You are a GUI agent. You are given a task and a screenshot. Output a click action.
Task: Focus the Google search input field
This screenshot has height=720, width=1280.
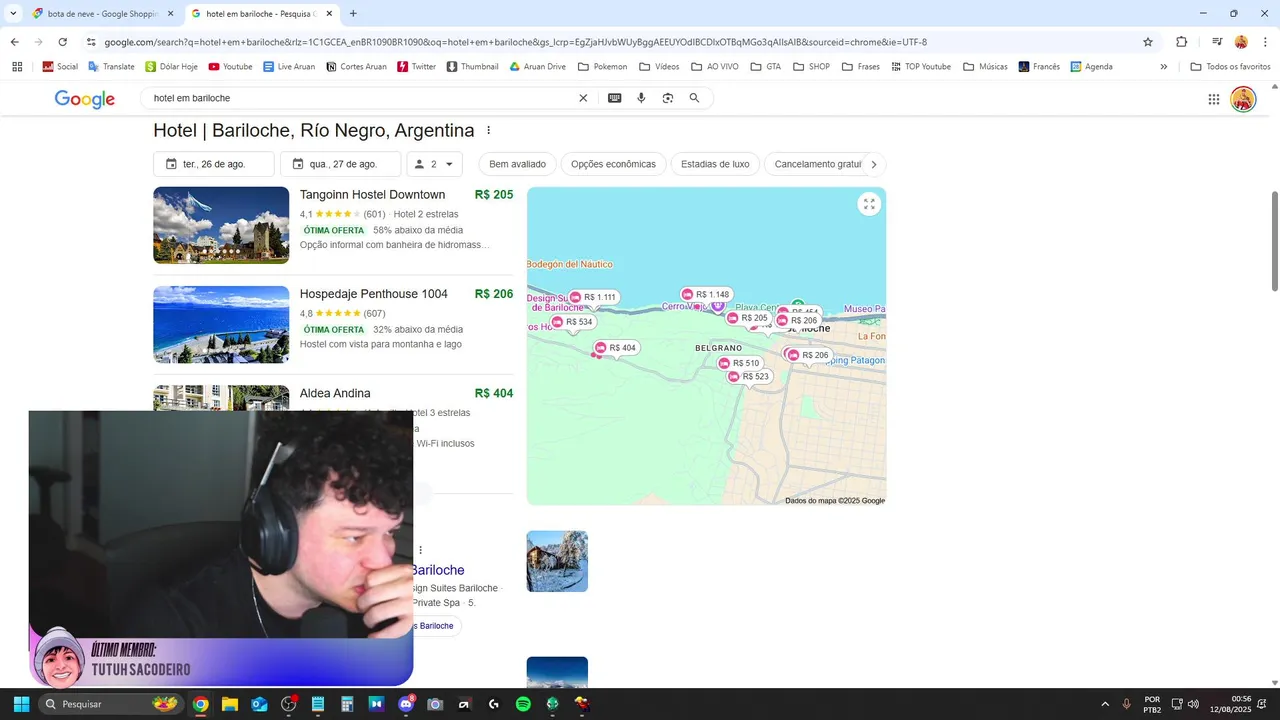coord(360,98)
